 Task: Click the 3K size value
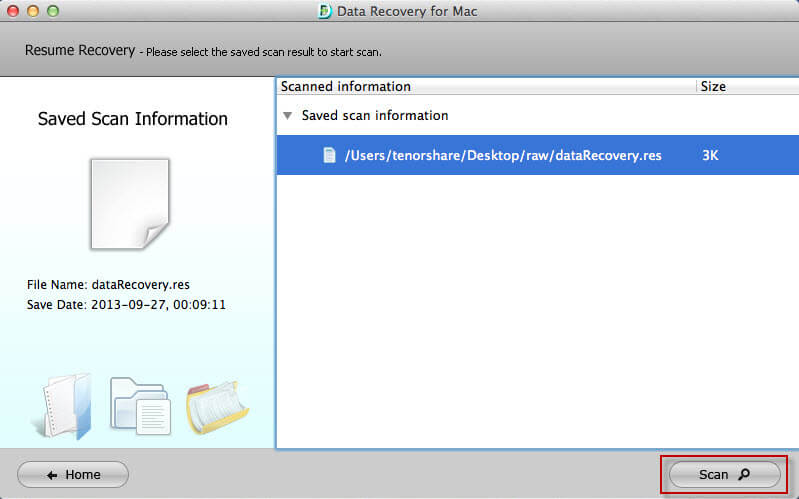710,155
